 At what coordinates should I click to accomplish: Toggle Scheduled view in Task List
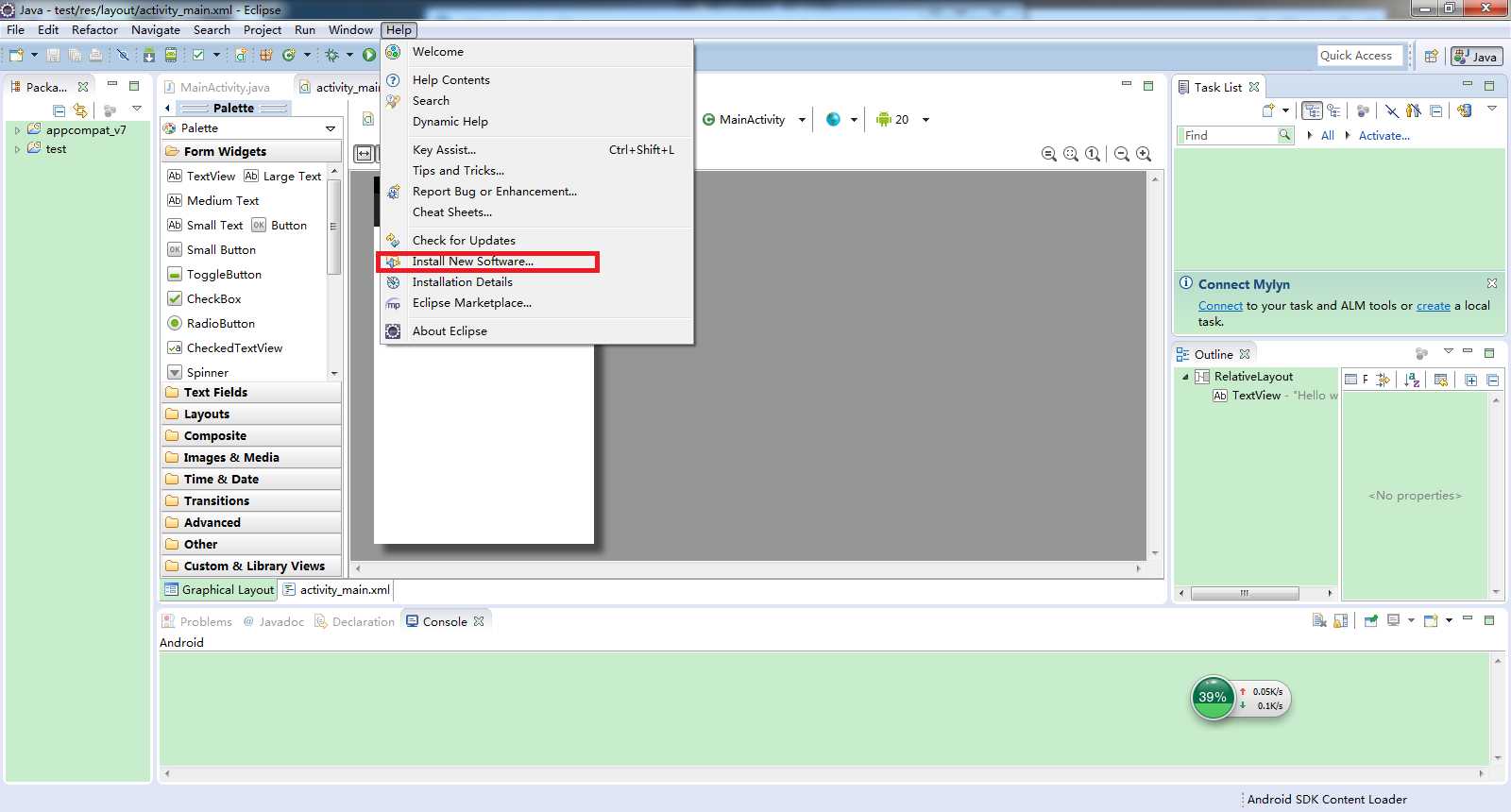(x=1333, y=110)
